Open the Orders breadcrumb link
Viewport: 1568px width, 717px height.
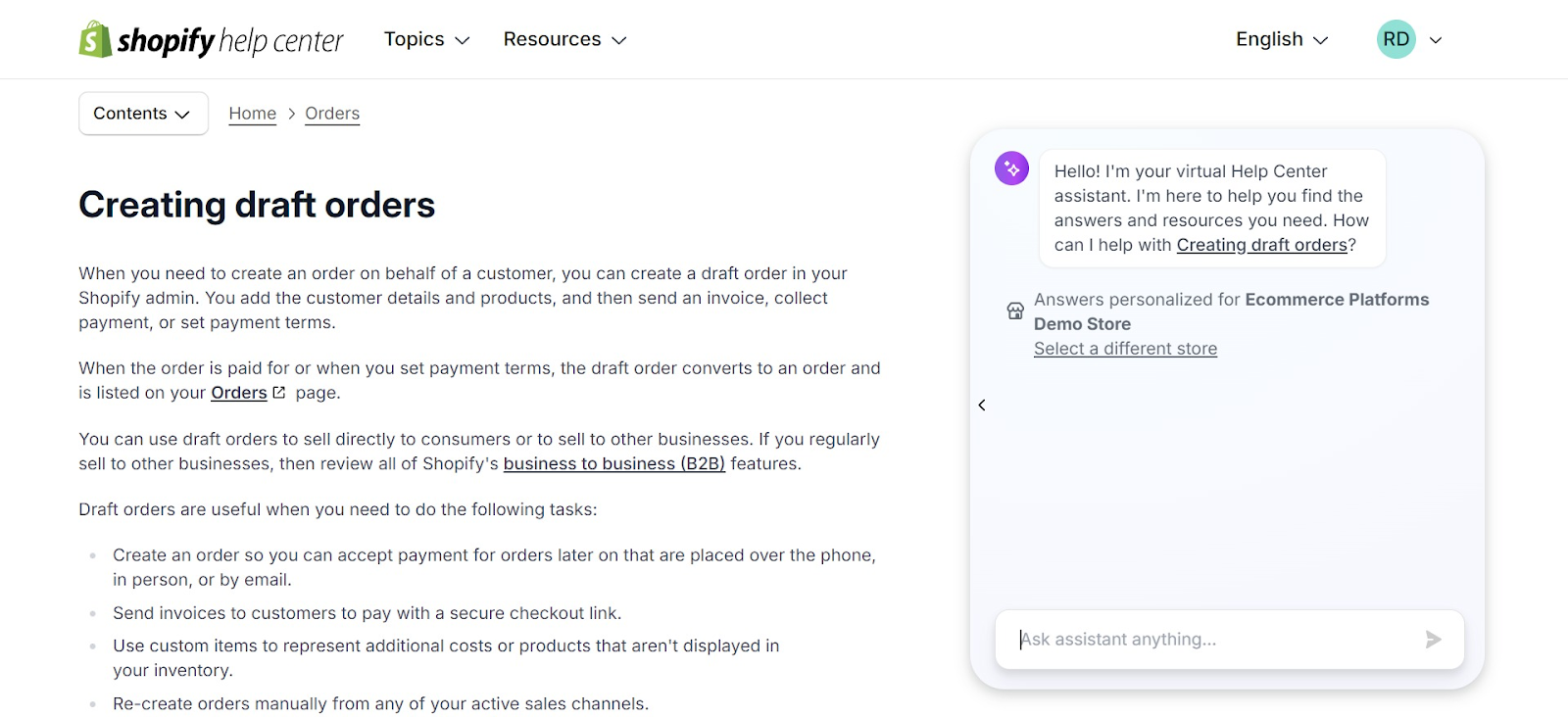[x=331, y=113]
